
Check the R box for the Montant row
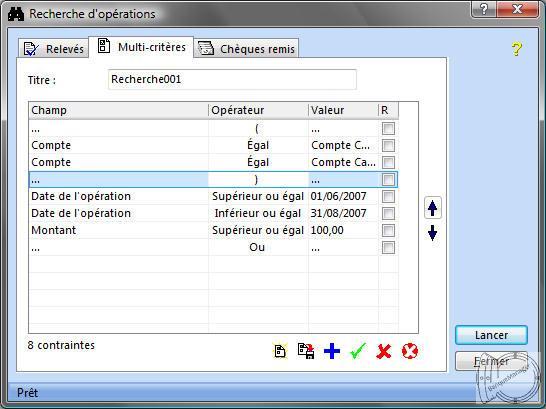coord(388,230)
